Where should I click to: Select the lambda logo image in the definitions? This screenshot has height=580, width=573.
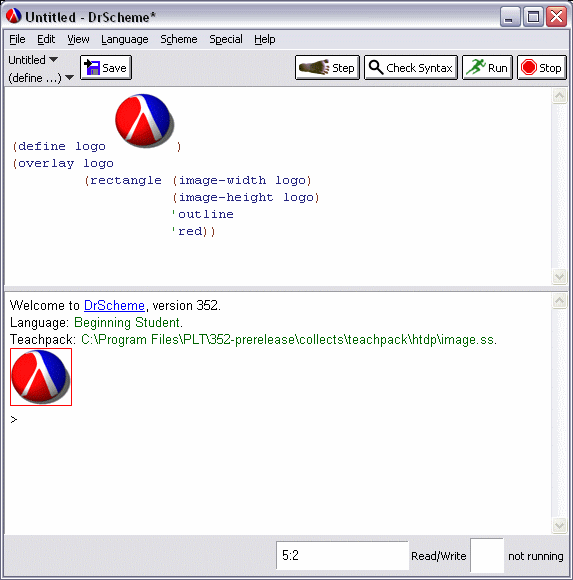(145, 121)
